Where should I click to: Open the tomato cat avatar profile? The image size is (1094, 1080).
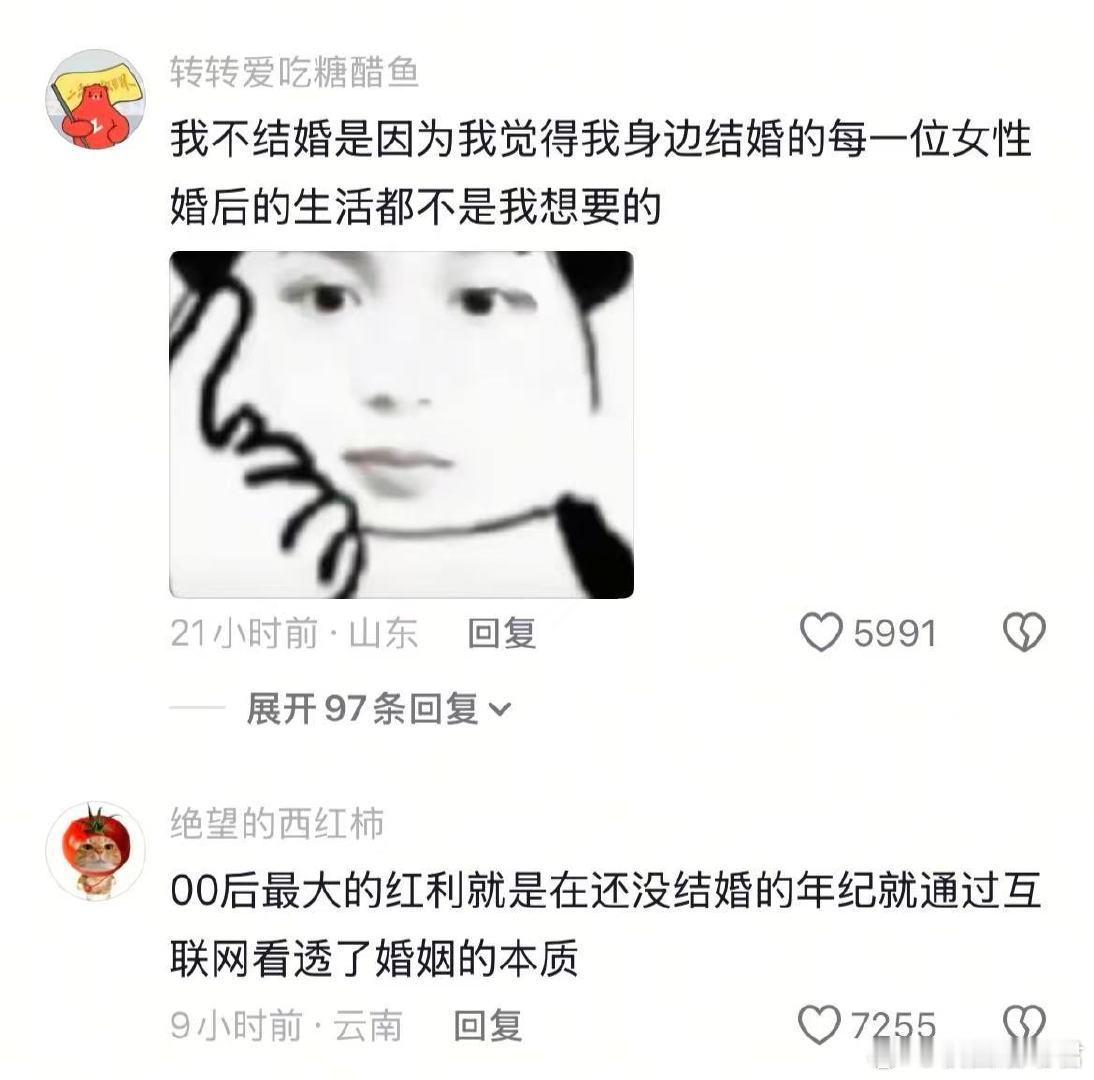96,851
